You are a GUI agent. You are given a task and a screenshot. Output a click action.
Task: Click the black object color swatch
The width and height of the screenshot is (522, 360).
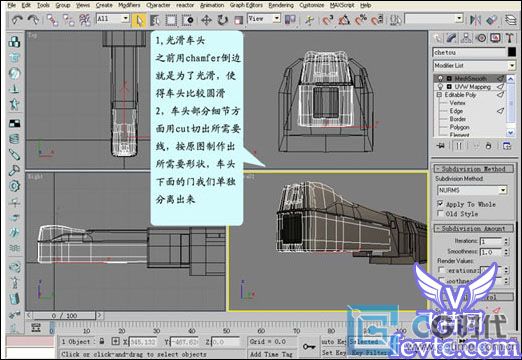(x=512, y=52)
